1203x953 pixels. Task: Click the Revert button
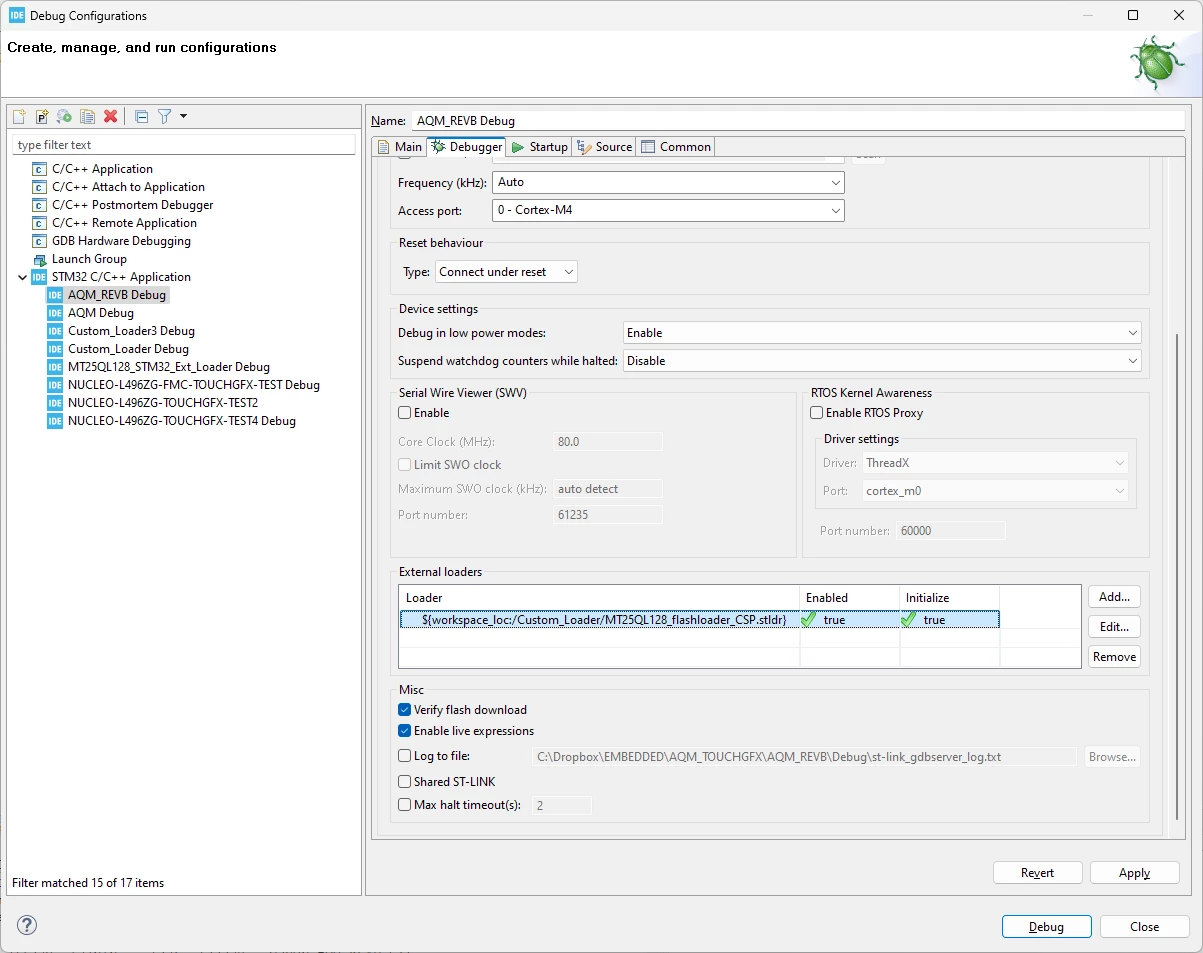point(1038,873)
